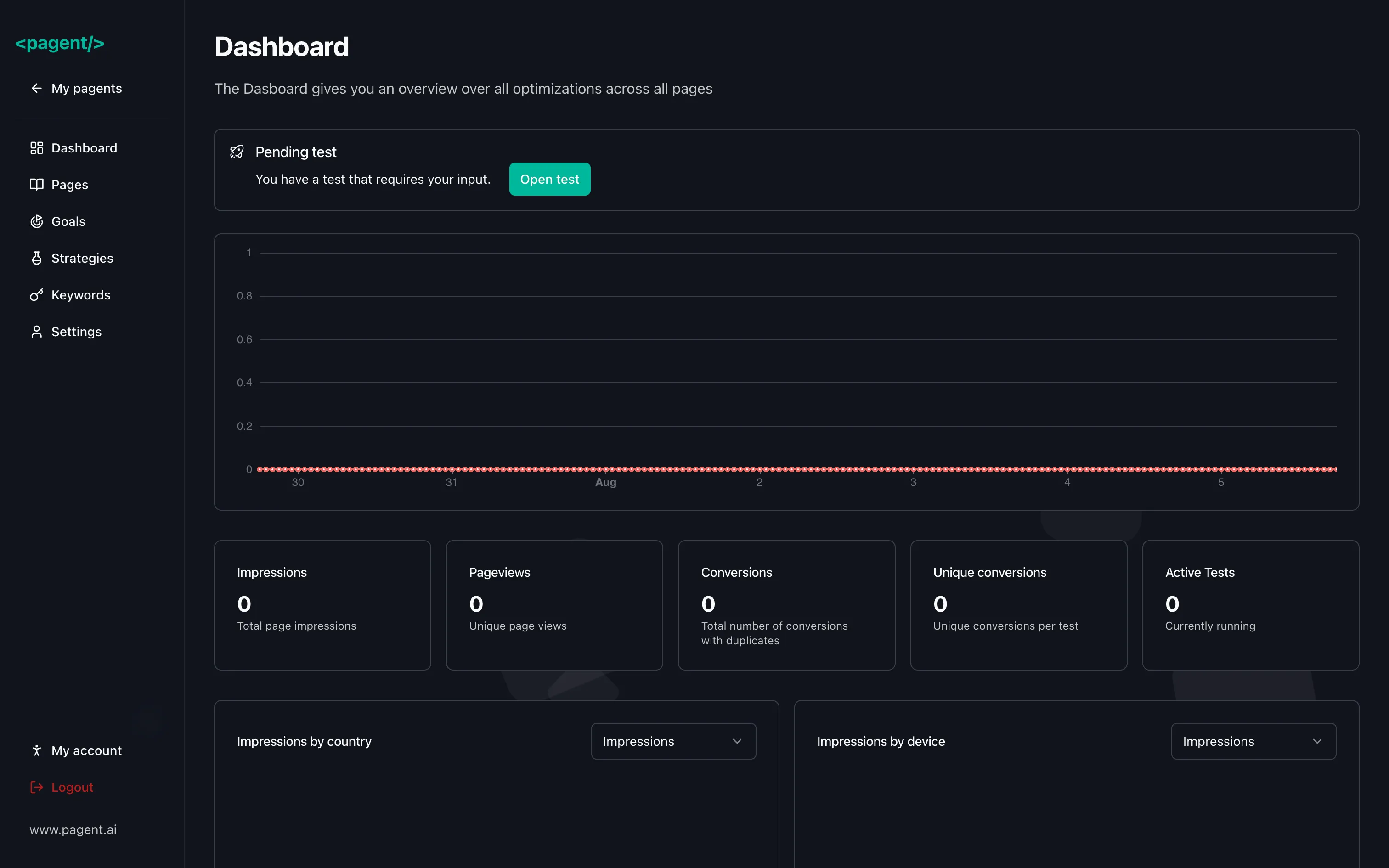Open the Impressions by country dropdown

[673, 741]
